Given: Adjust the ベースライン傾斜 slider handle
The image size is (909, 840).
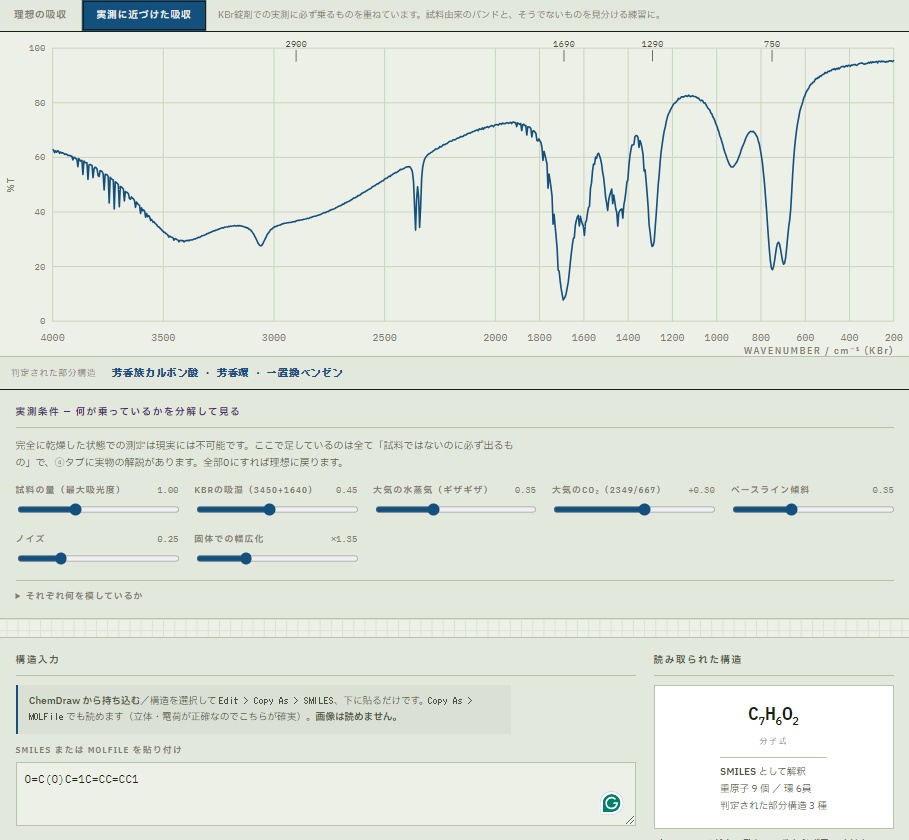Looking at the screenshot, I should tap(791, 510).
